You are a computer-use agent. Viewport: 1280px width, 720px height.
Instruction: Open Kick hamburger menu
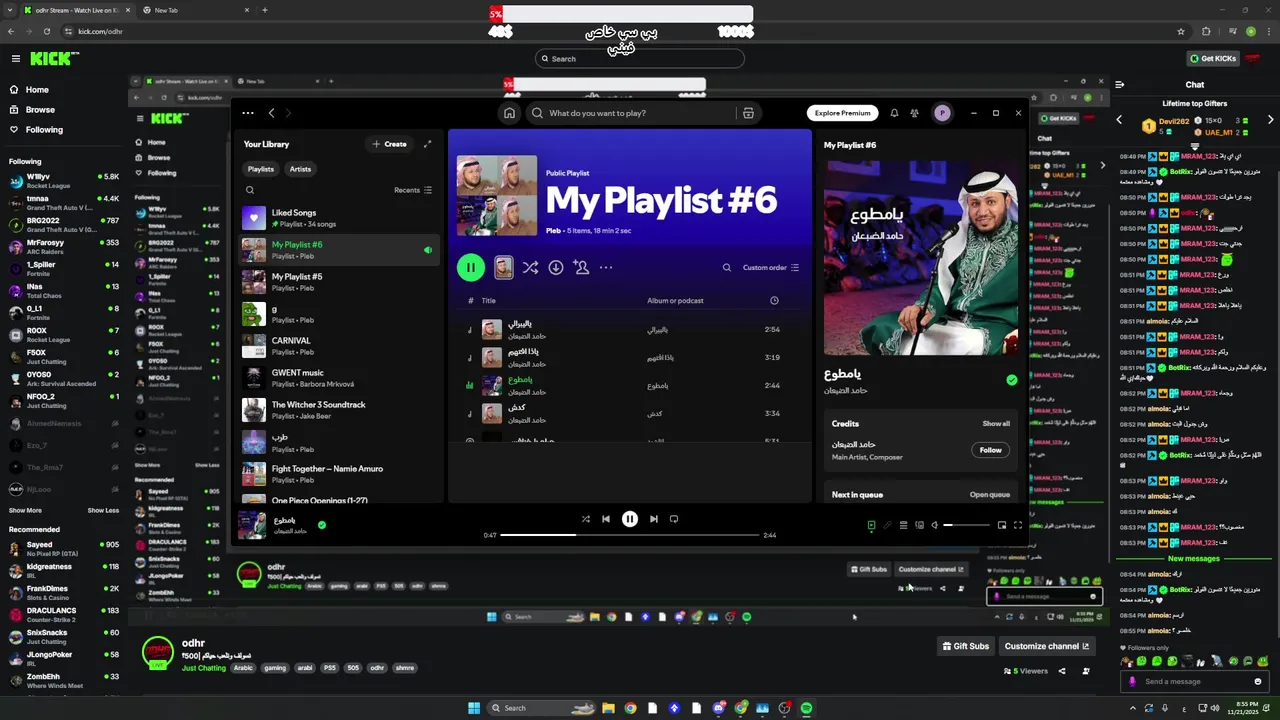(15, 59)
